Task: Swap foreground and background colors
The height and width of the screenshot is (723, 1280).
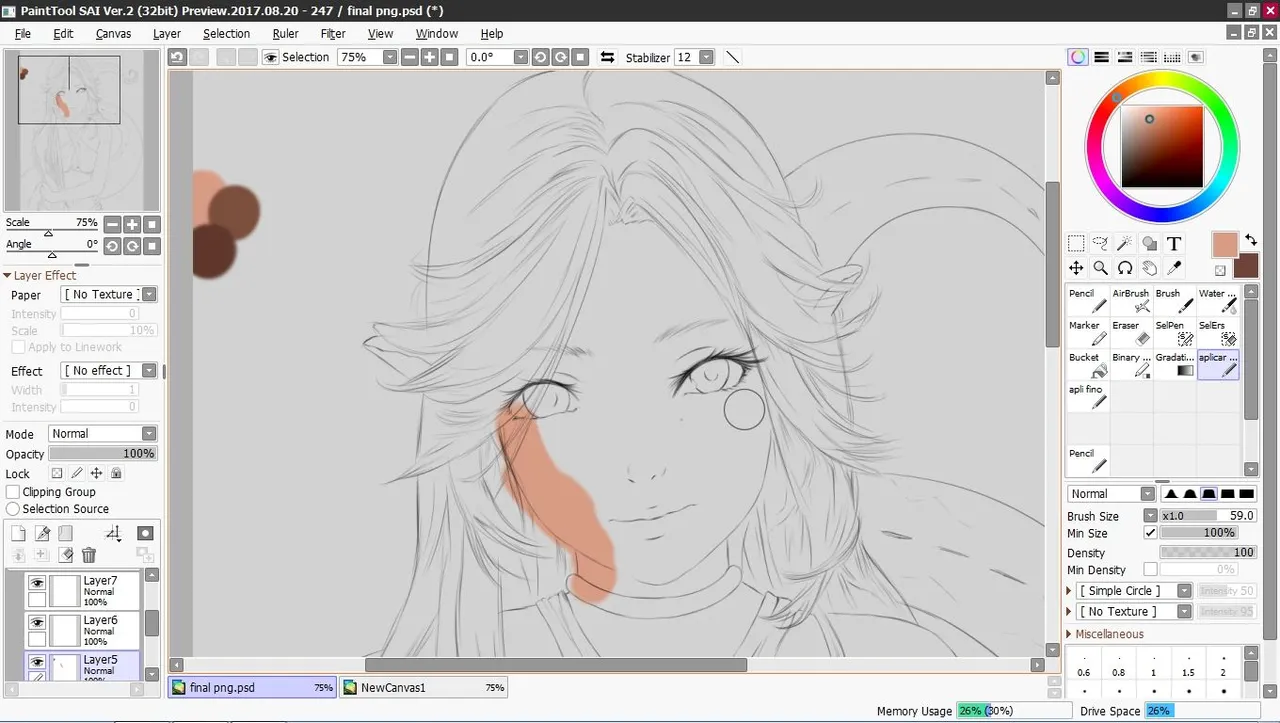Action: tap(1250, 240)
